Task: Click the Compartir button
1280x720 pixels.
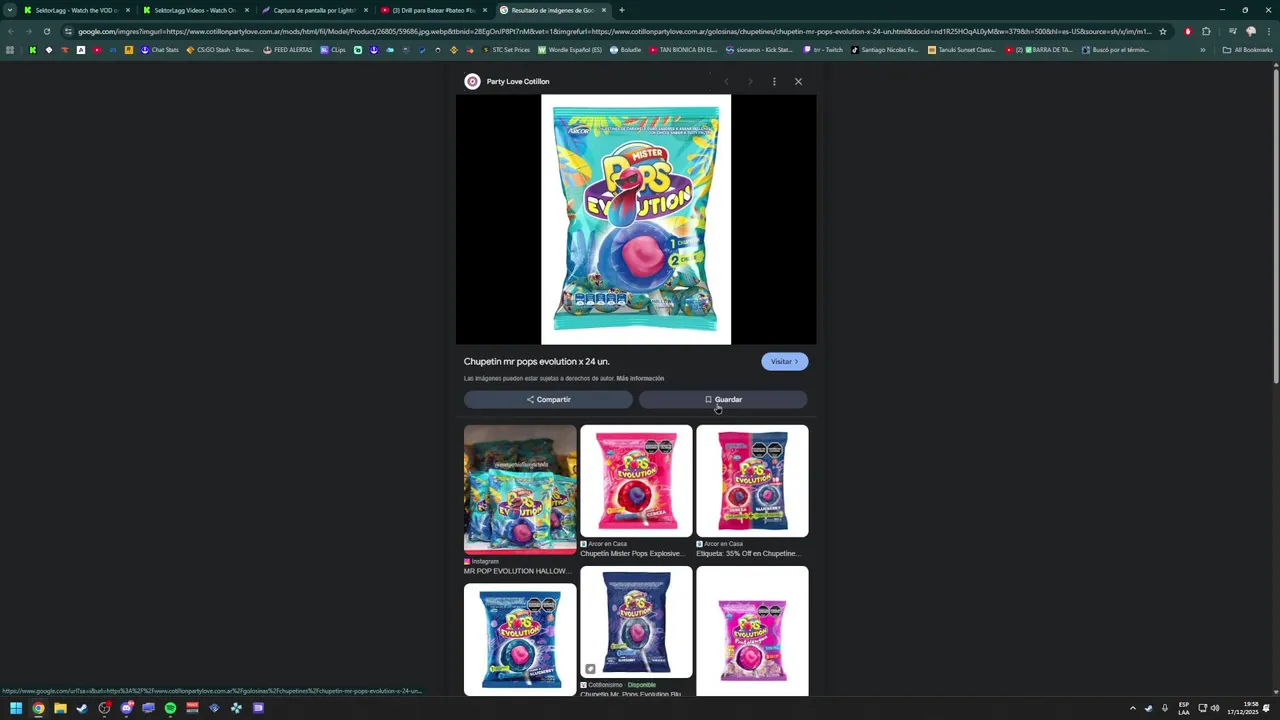Action: 548,399
